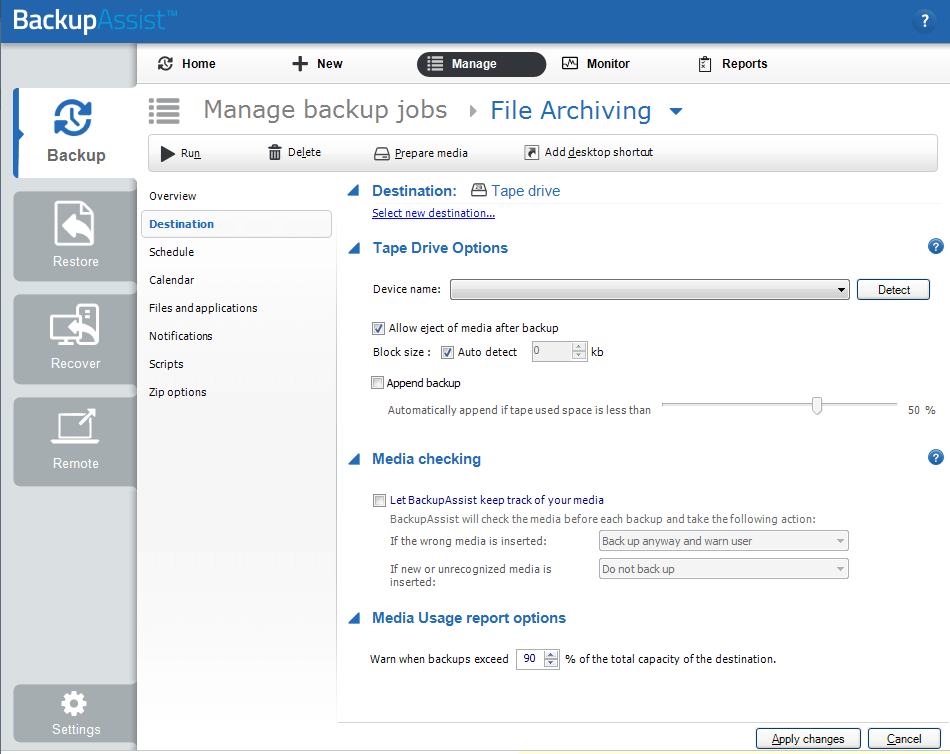Enable Append backup
The width and height of the screenshot is (950, 754).
coord(377,382)
